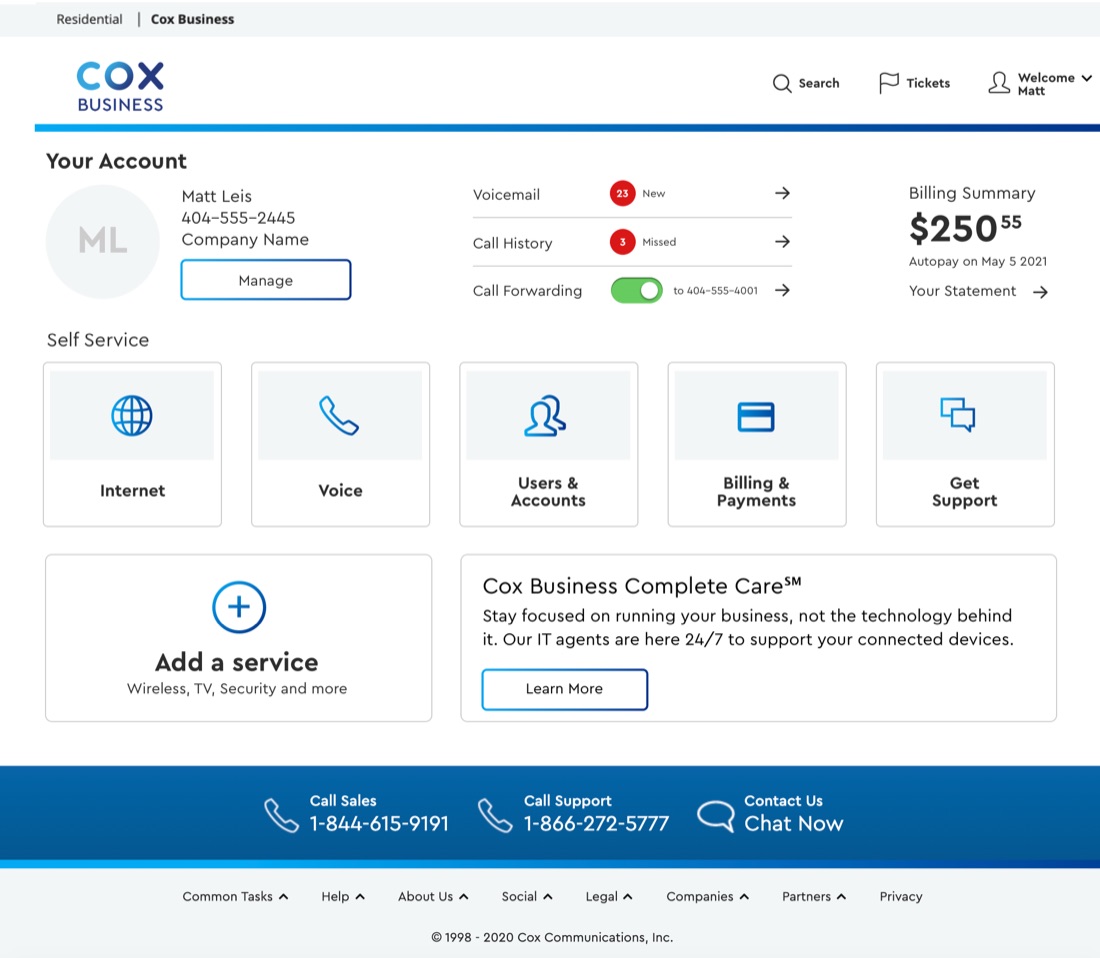Click the arrow beside Your Statement
Image resolution: width=1100 pixels, height=958 pixels.
tap(1040, 292)
